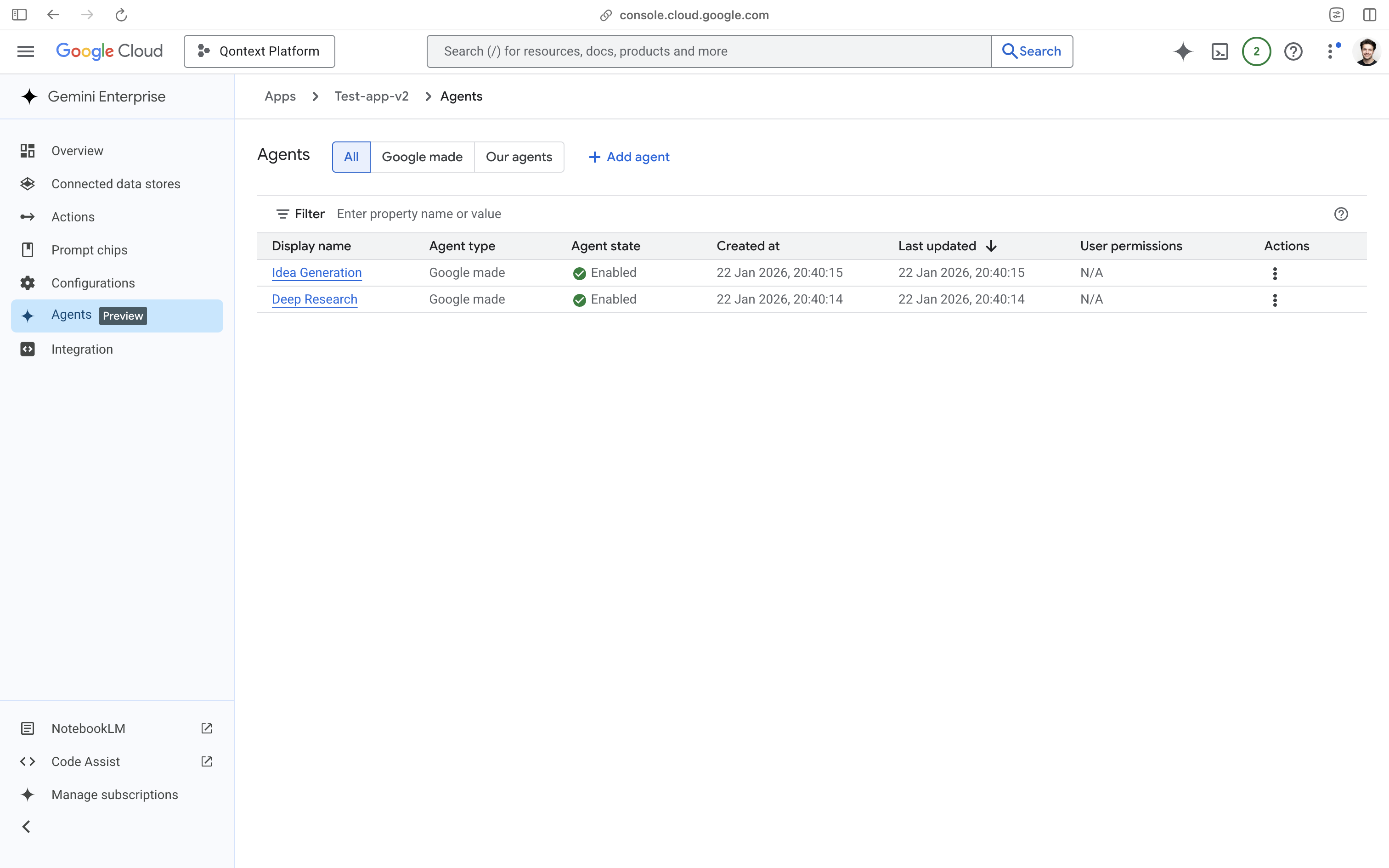Open Qontext Platform project selector
Image resolution: width=1389 pixels, height=868 pixels.
[x=259, y=51]
